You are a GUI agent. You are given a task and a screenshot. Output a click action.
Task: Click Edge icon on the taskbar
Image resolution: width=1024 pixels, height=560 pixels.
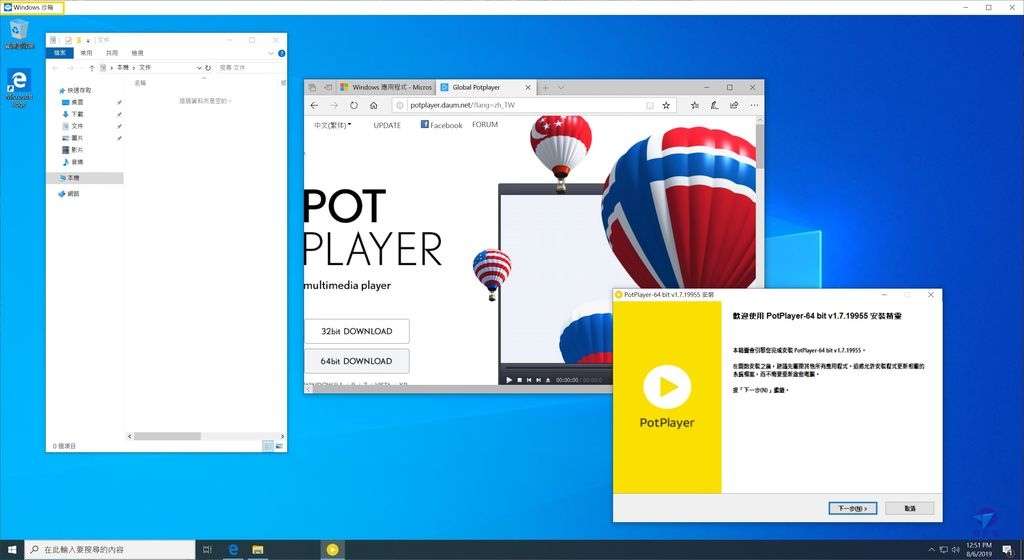[x=233, y=550]
